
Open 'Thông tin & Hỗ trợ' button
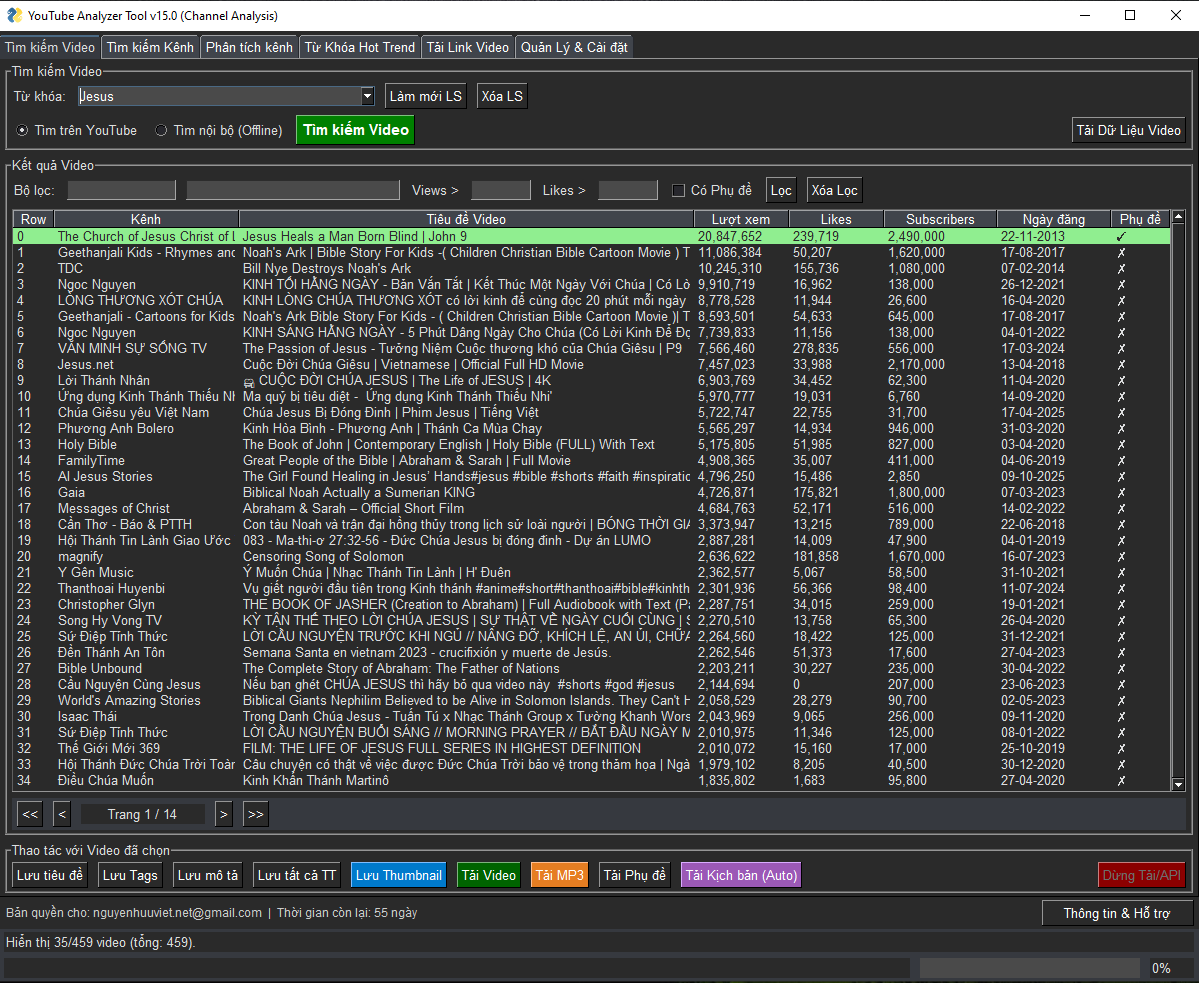[1116, 913]
